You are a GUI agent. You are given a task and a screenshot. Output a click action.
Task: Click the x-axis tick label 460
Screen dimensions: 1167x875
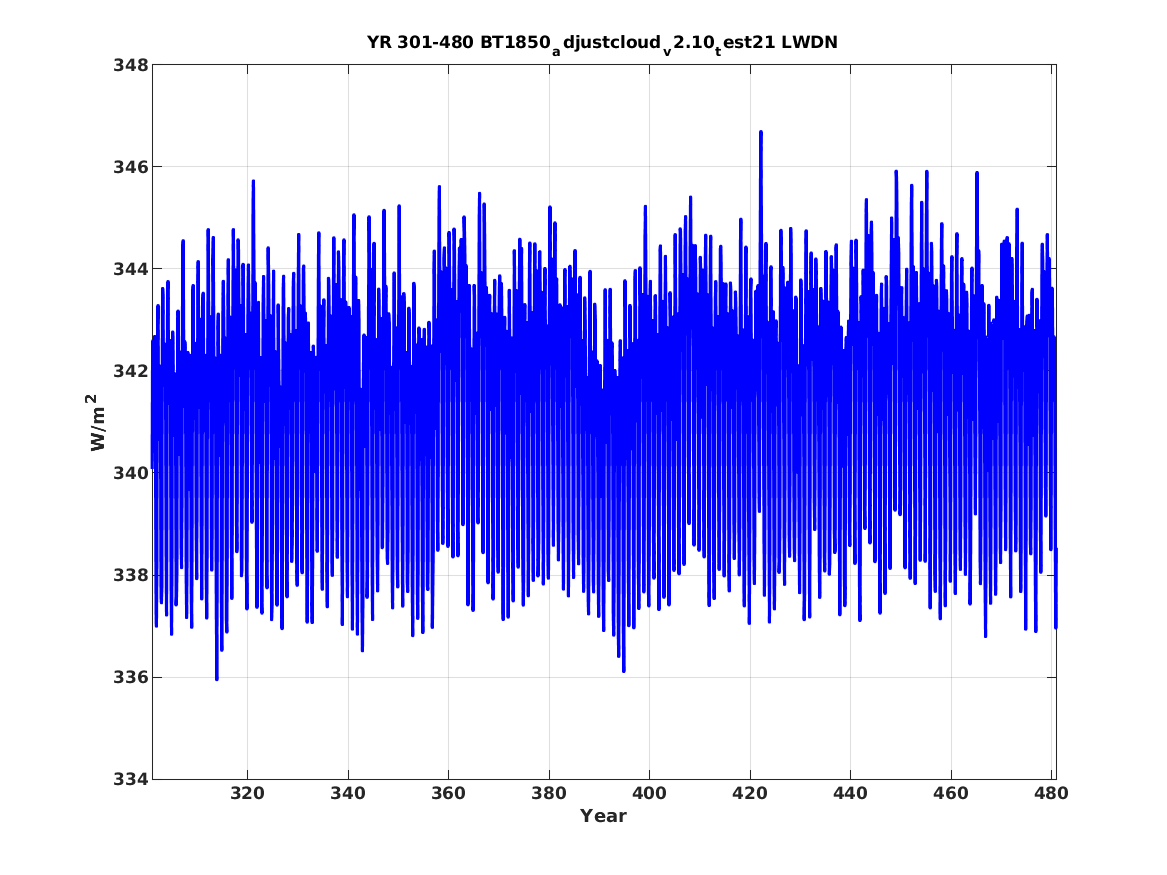pyautogui.click(x=950, y=794)
